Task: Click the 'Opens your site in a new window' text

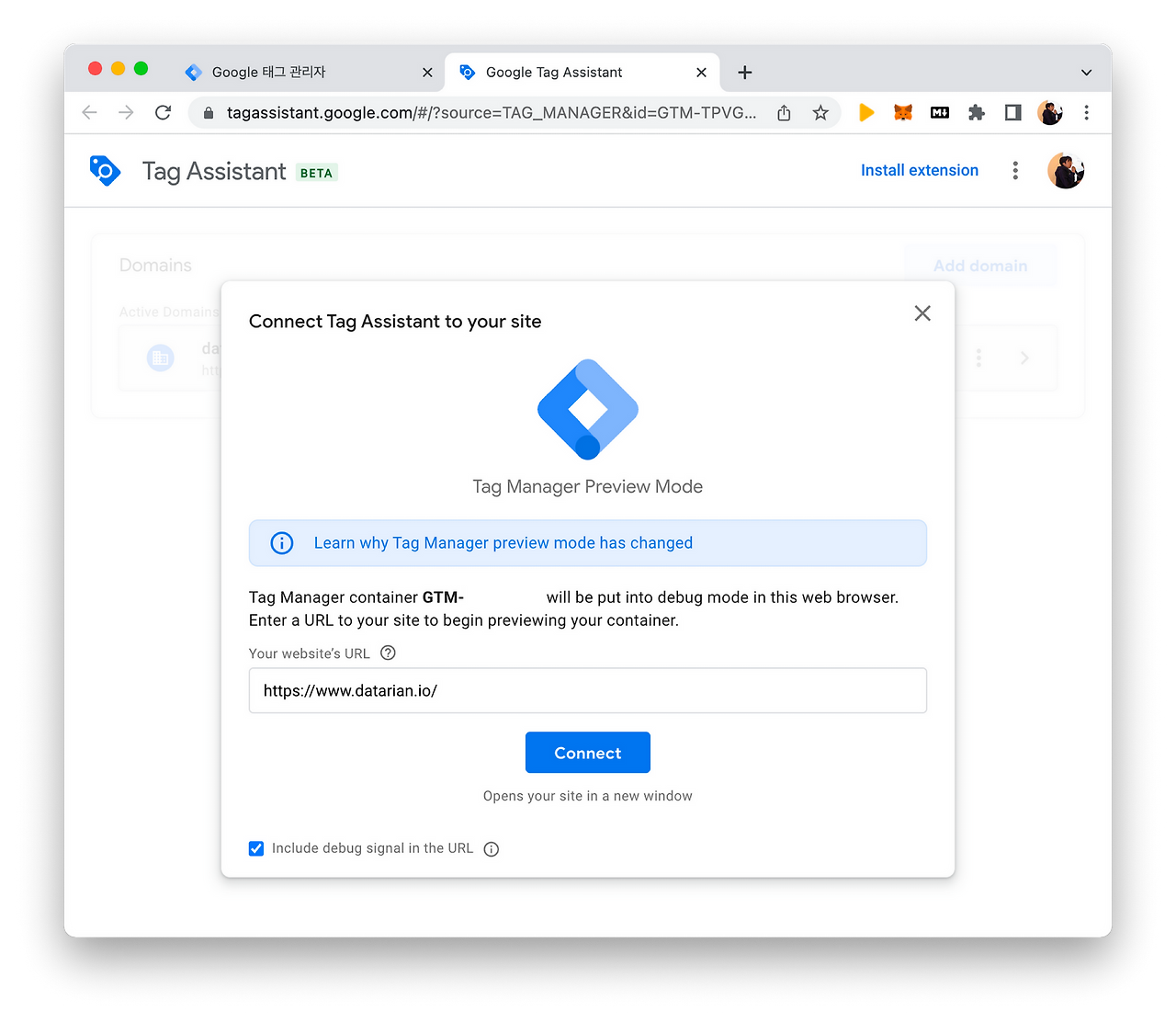Action: click(x=588, y=796)
